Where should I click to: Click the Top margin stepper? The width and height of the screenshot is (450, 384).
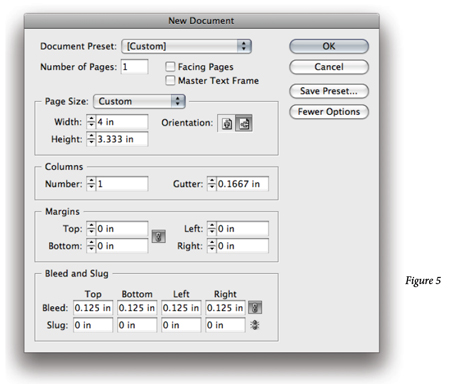point(91,229)
